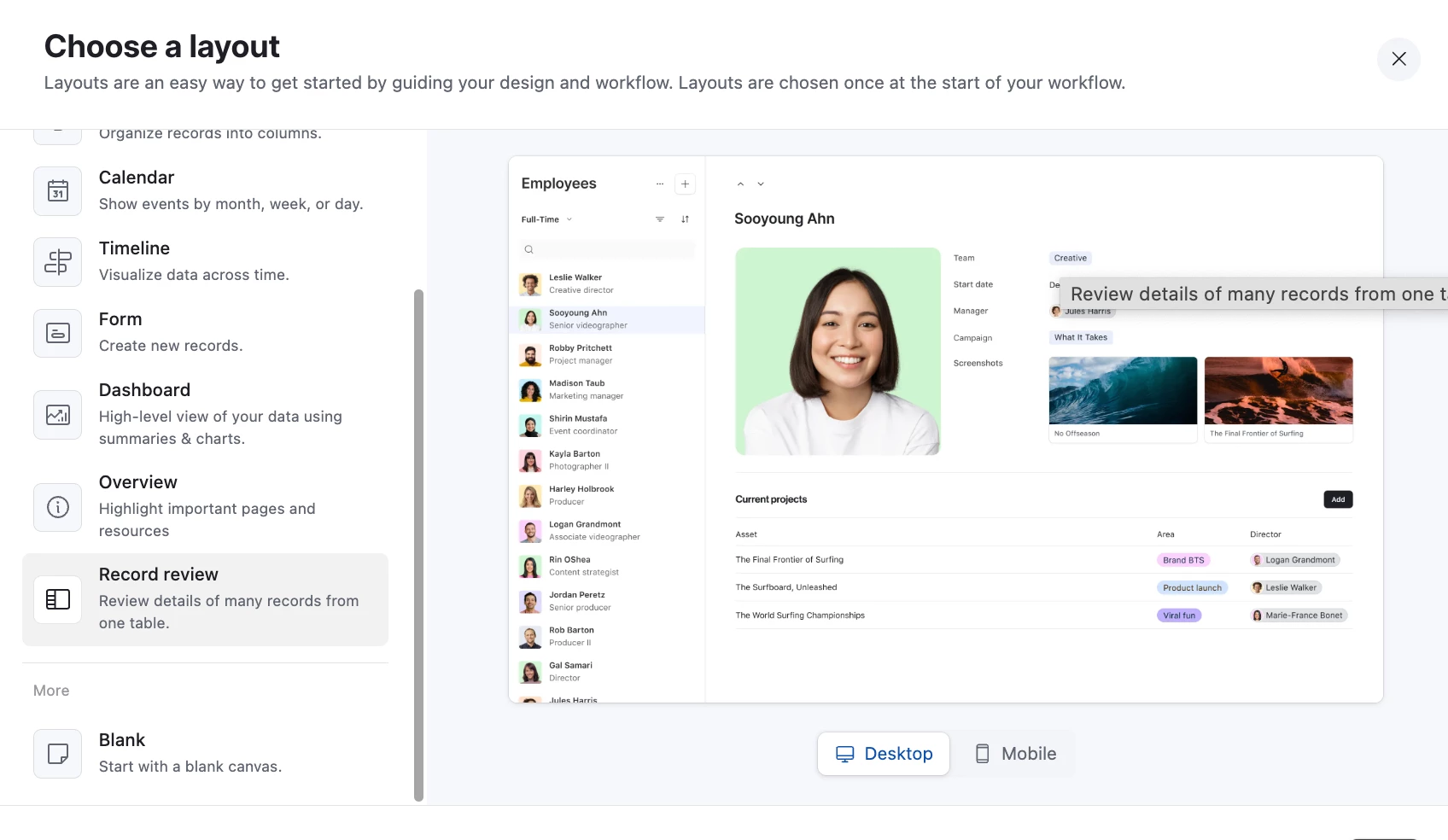Click the plus icon beside Employees
Image resolution: width=1448 pixels, height=840 pixels.
pos(685,184)
